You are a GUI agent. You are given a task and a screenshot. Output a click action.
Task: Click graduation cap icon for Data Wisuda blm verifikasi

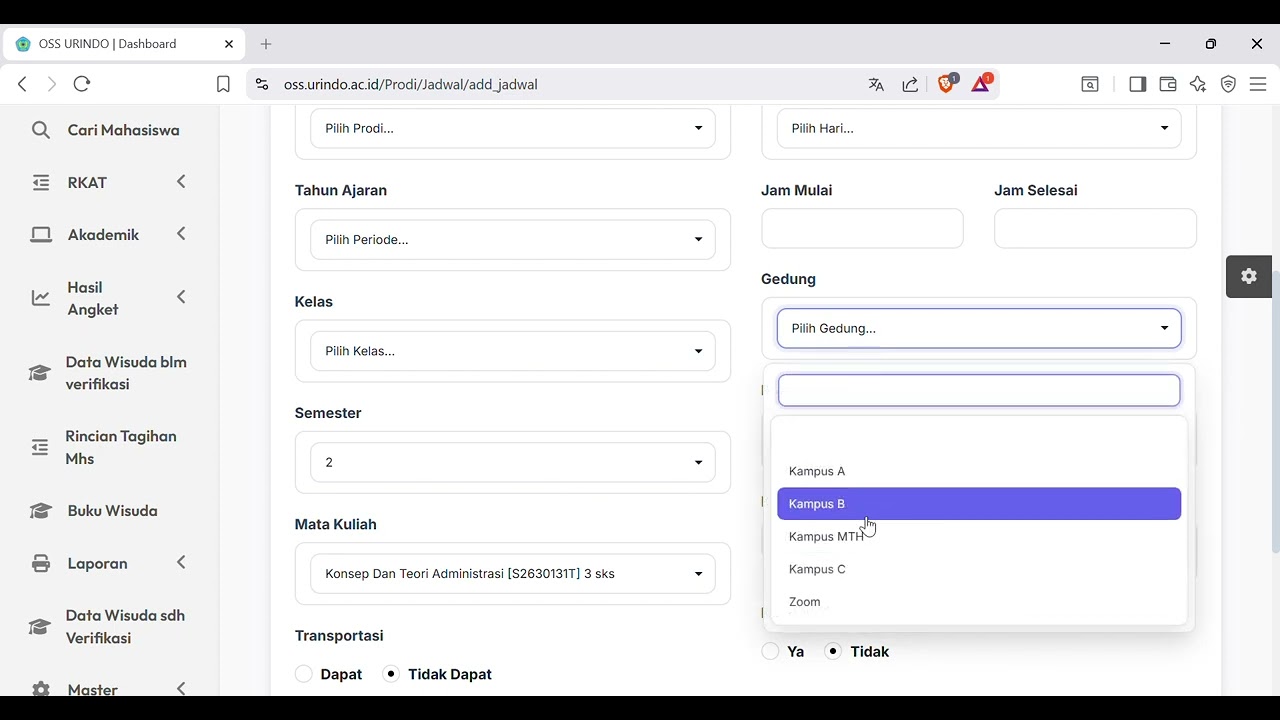point(40,373)
